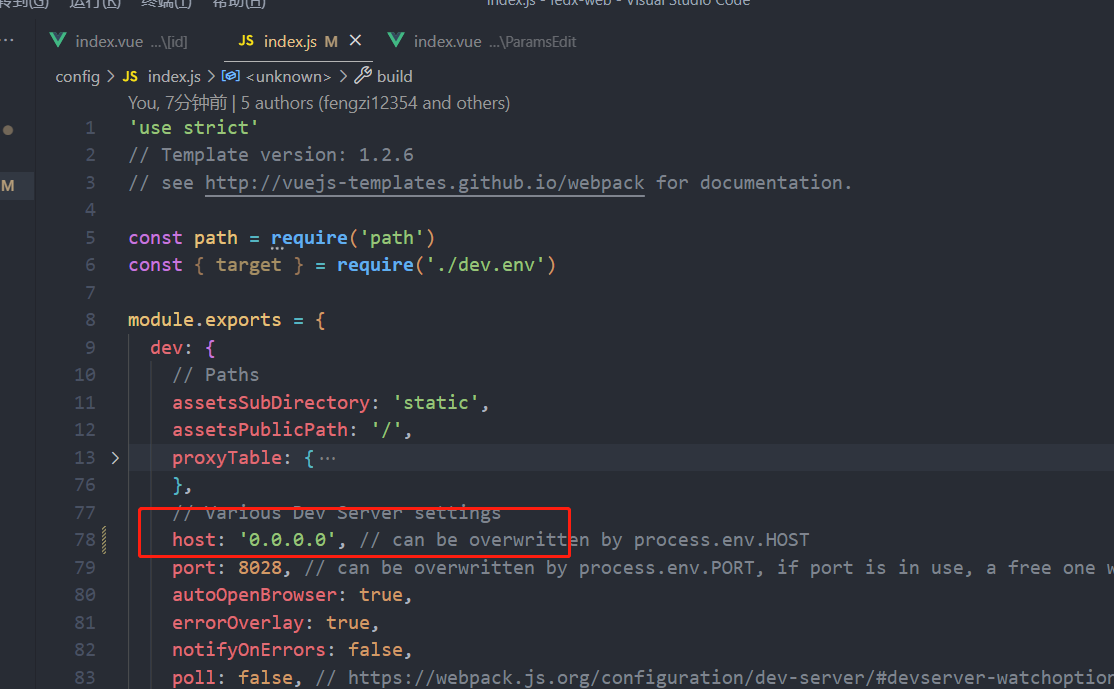Open the 帮助(H) menu
The height and width of the screenshot is (689, 1114).
click(x=237, y=4)
